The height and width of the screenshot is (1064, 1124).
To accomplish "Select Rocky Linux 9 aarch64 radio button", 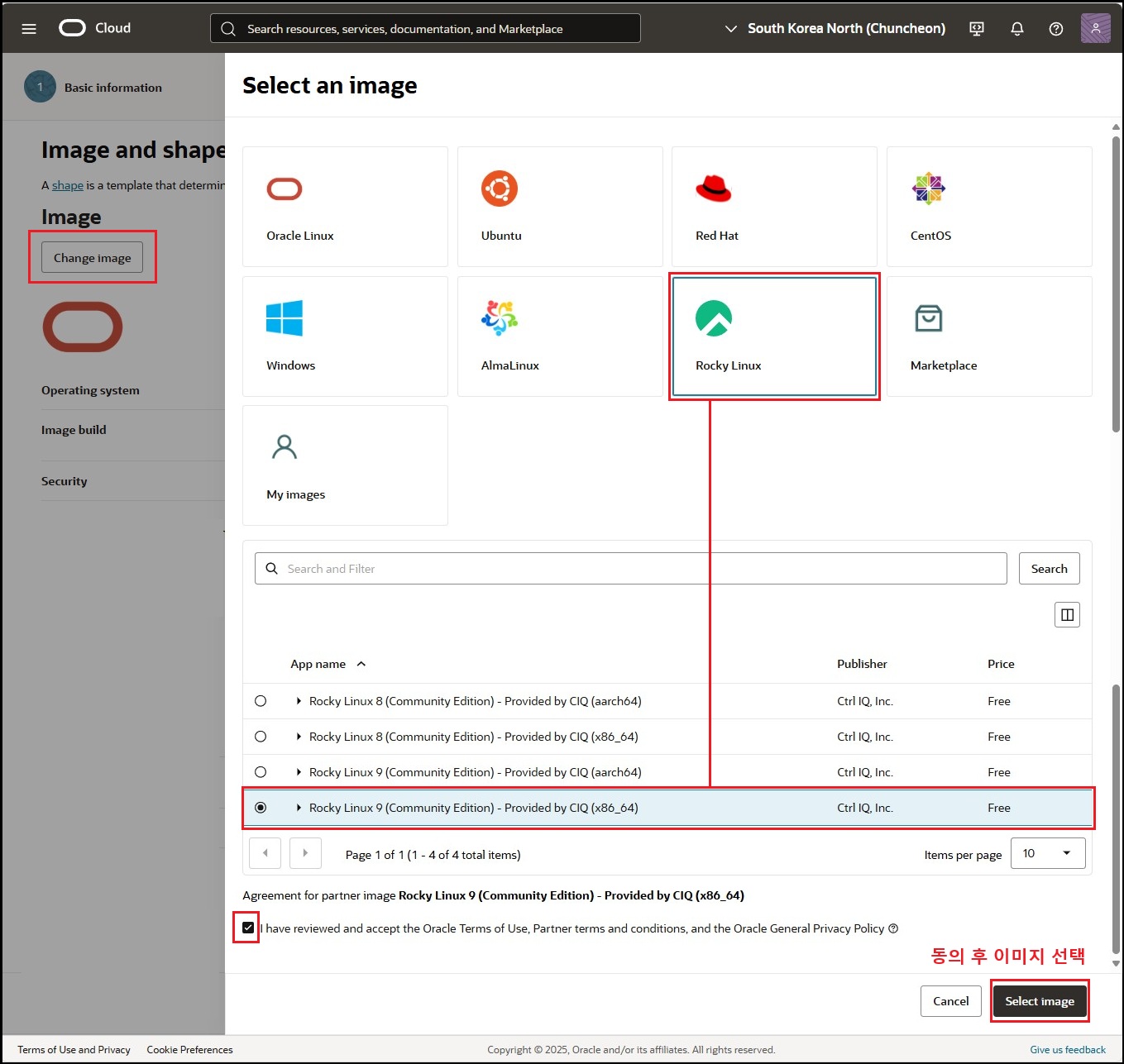I will click(x=261, y=772).
